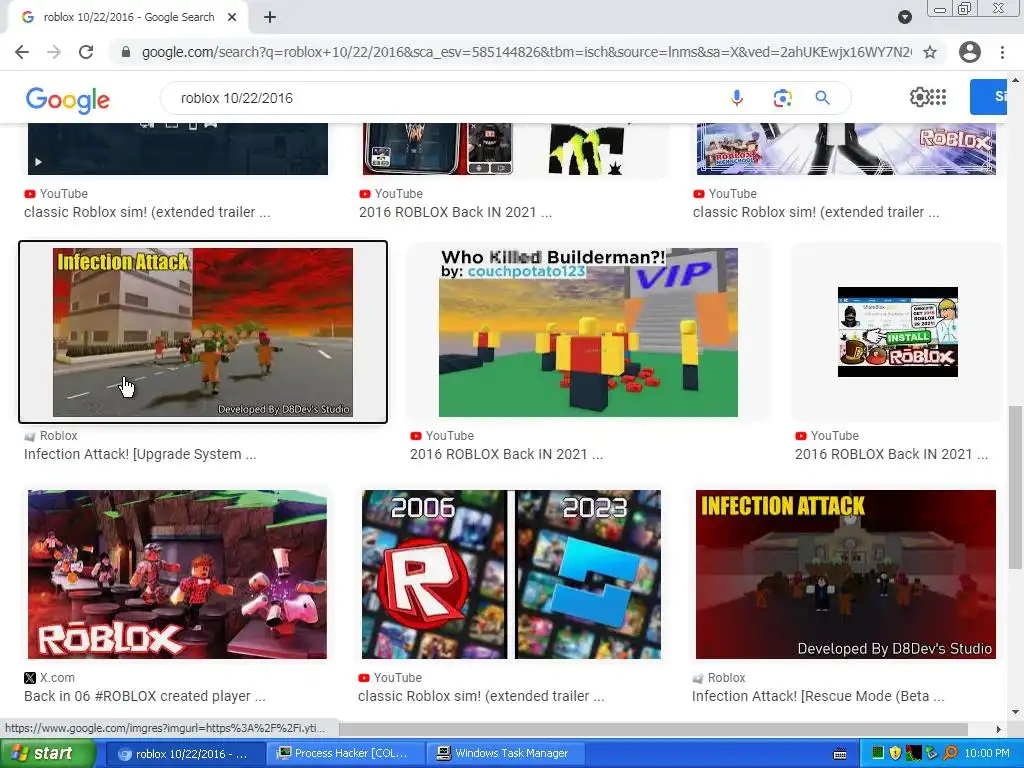Open Google quick settings gear

(x=919, y=97)
